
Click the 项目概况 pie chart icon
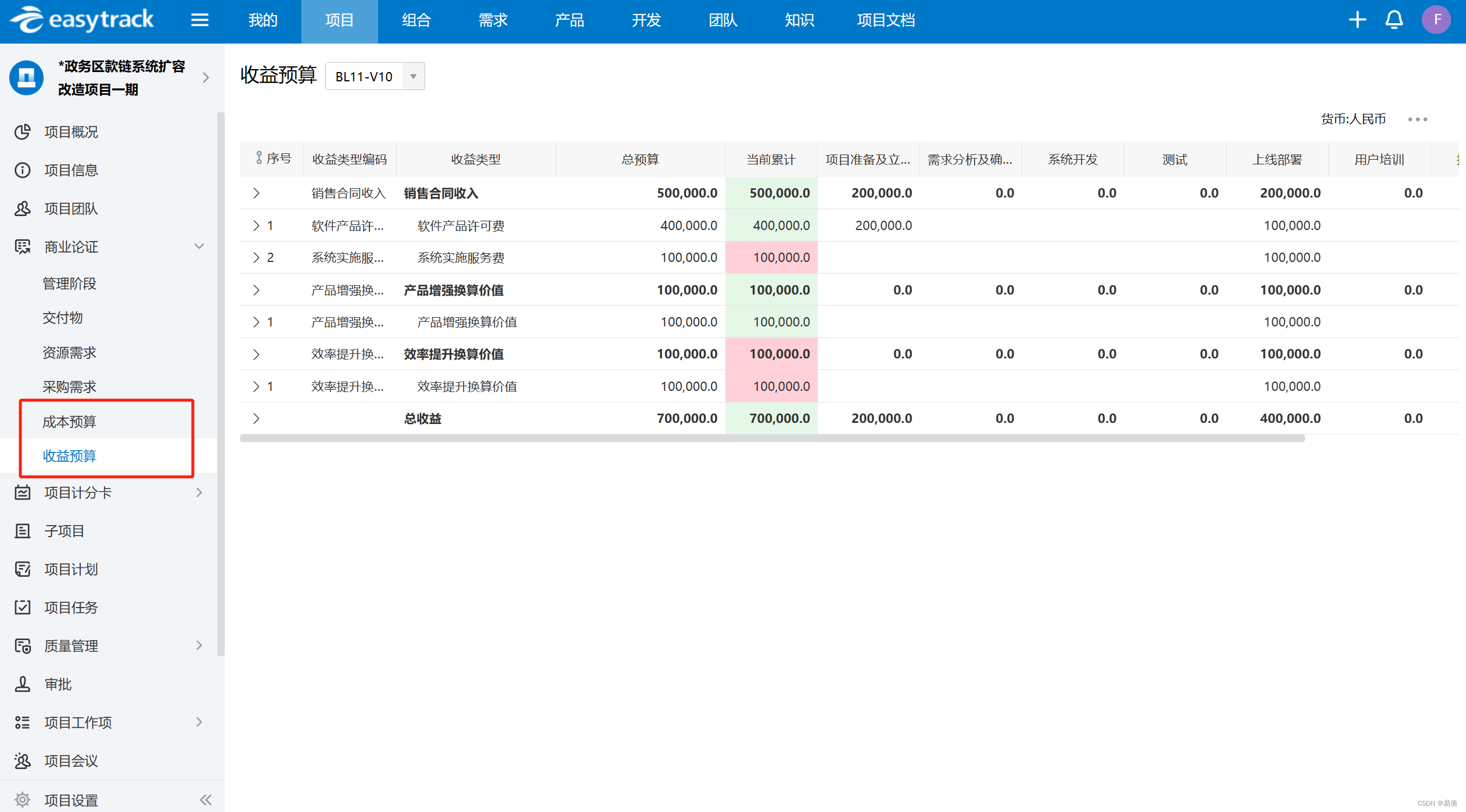tap(23, 132)
